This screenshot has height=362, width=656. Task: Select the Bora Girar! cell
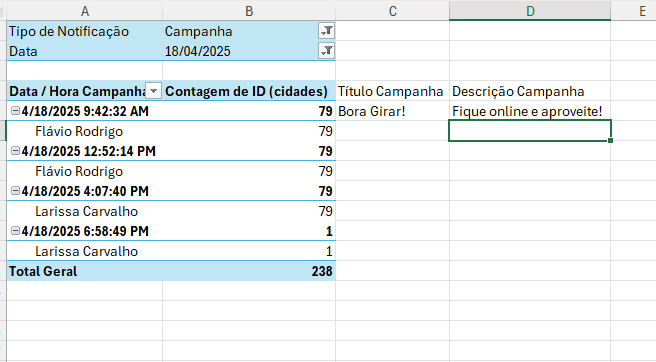pyautogui.click(x=392, y=111)
